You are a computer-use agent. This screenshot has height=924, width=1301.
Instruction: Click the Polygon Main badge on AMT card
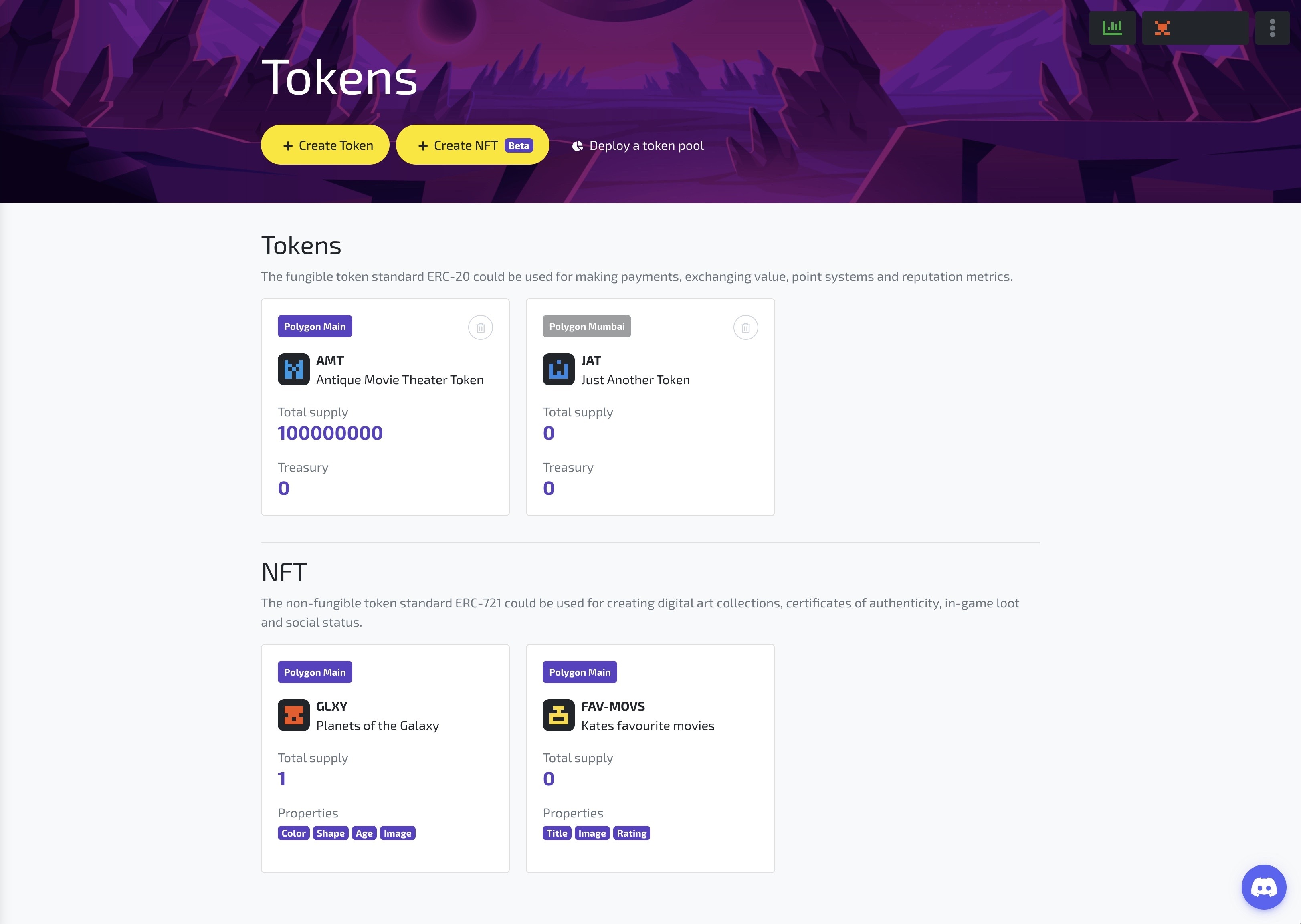(315, 327)
